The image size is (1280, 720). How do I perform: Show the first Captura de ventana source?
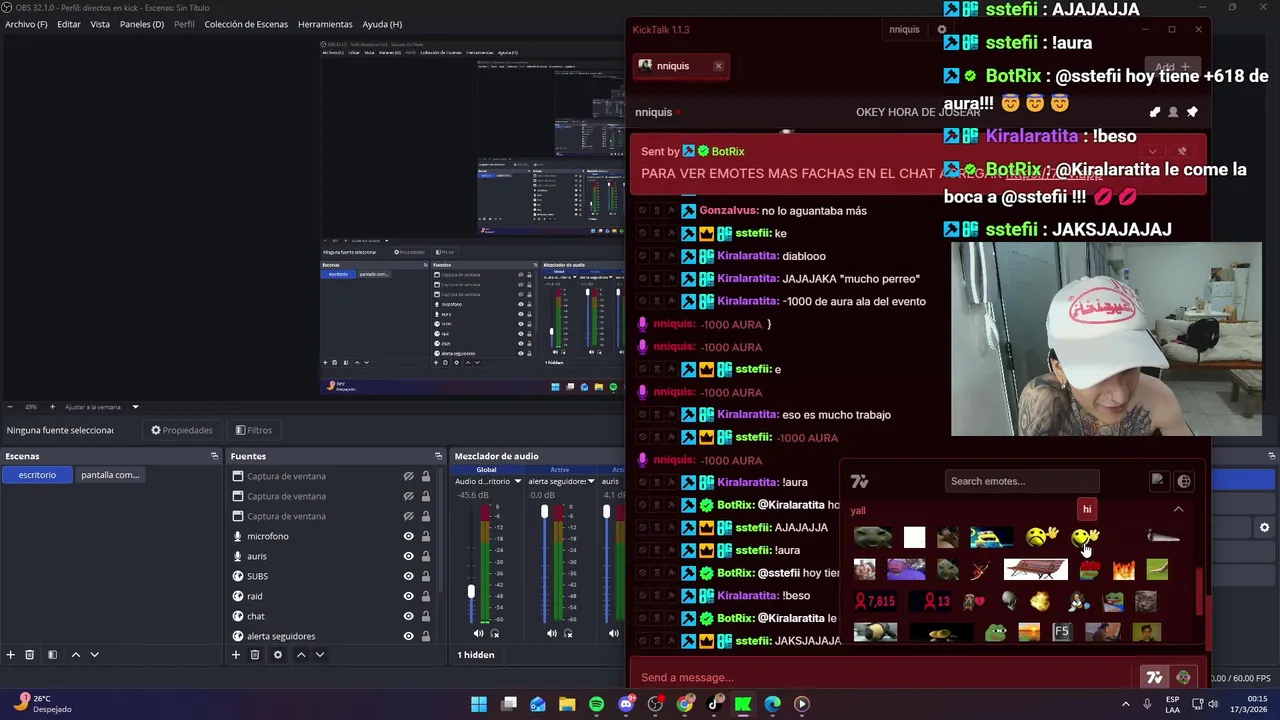[408, 476]
